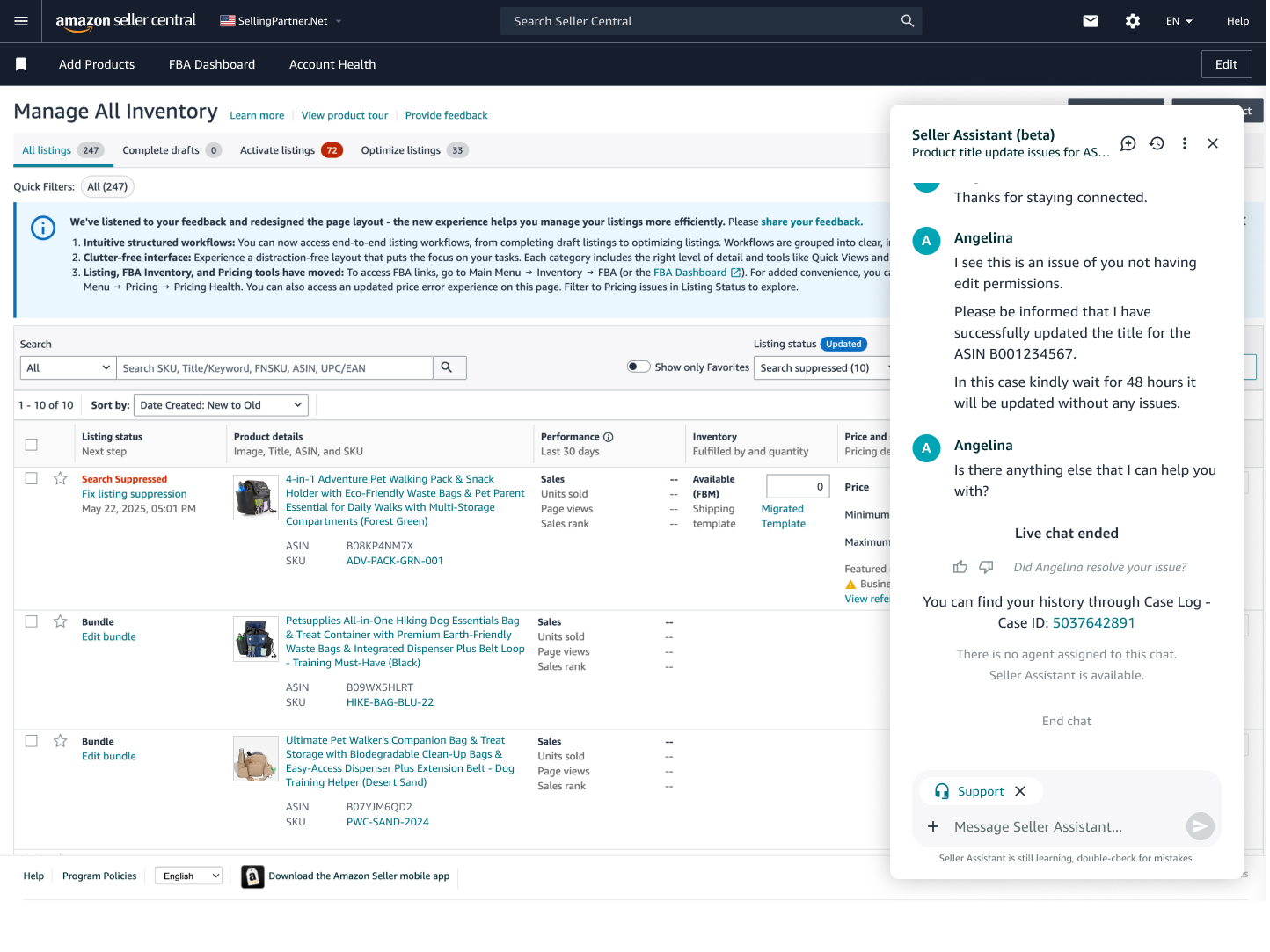
Task: Click Fix listing suppression link
Action: point(134,494)
